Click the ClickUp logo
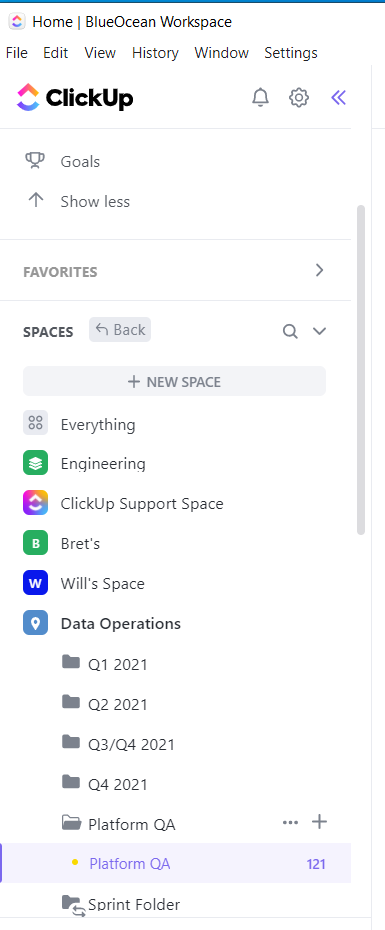Image resolution: width=385 pixels, height=930 pixels. (75, 97)
